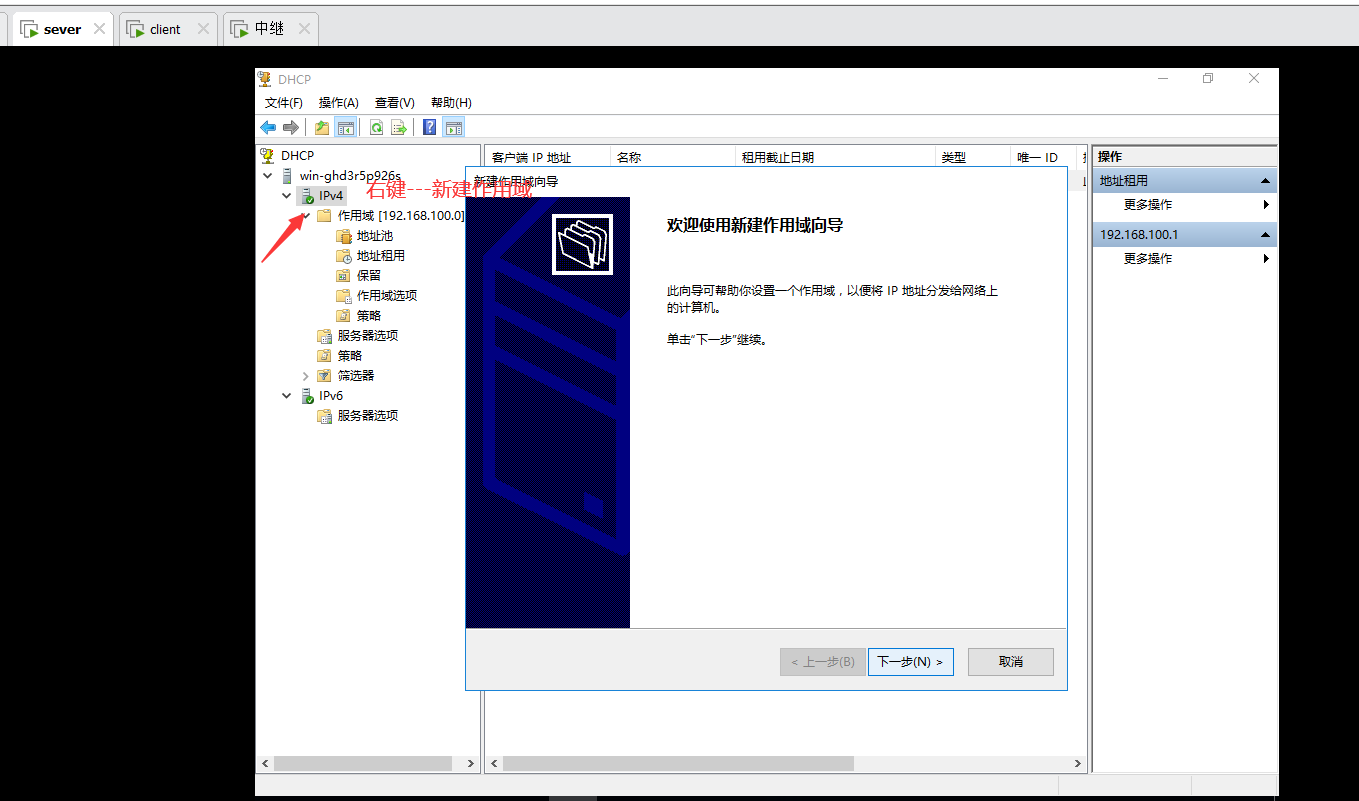Click the Export list toolbar icon
Image resolution: width=1359 pixels, height=801 pixels.
point(398,127)
